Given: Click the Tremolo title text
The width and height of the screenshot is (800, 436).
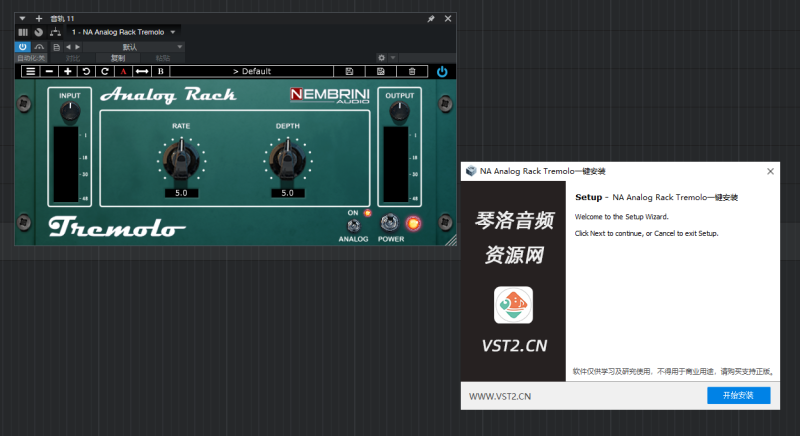Looking at the screenshot, I should 117,227.
